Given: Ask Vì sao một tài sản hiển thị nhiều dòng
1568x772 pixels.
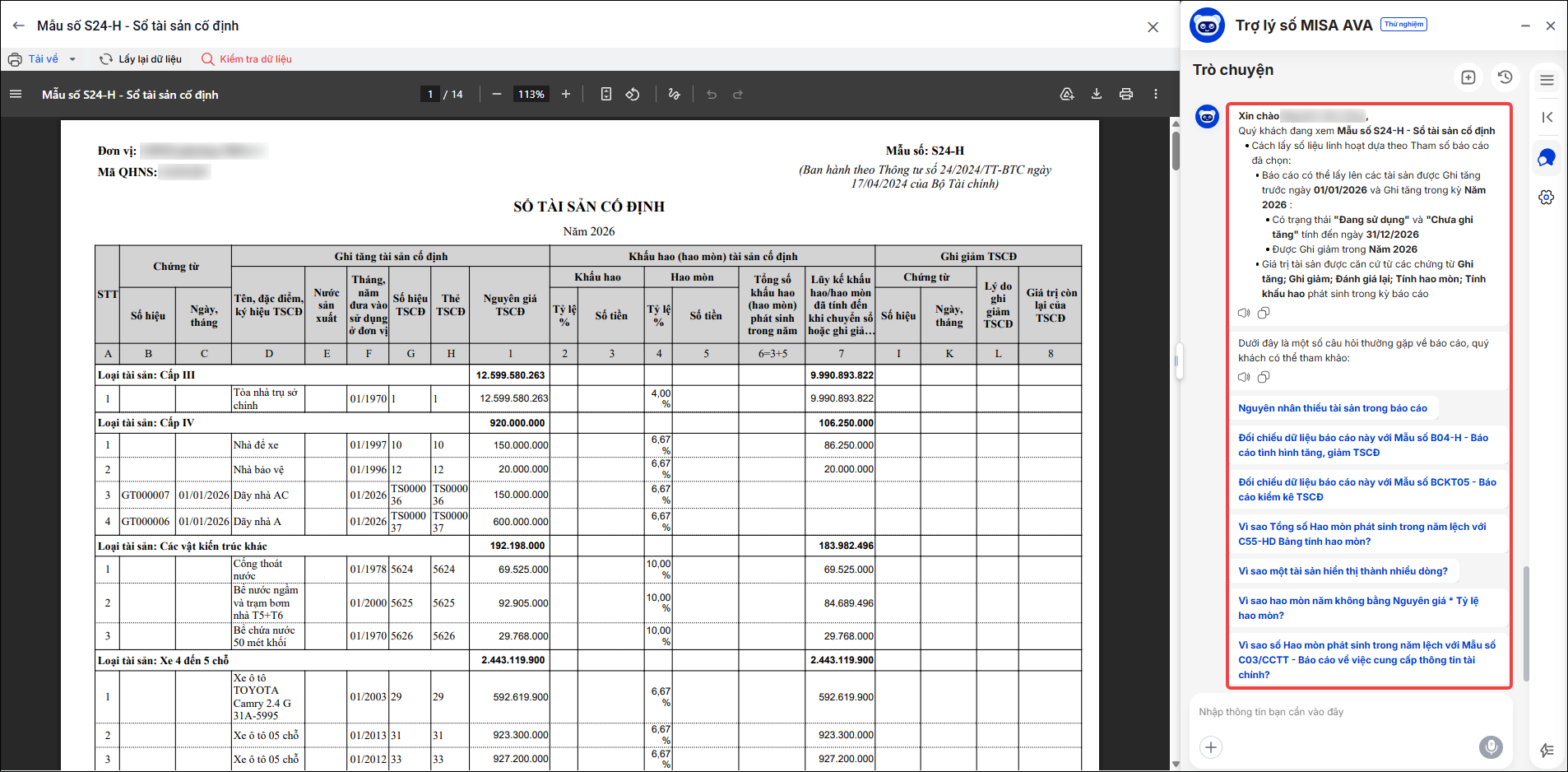Looking at the screenshot, I should 1343,571.
